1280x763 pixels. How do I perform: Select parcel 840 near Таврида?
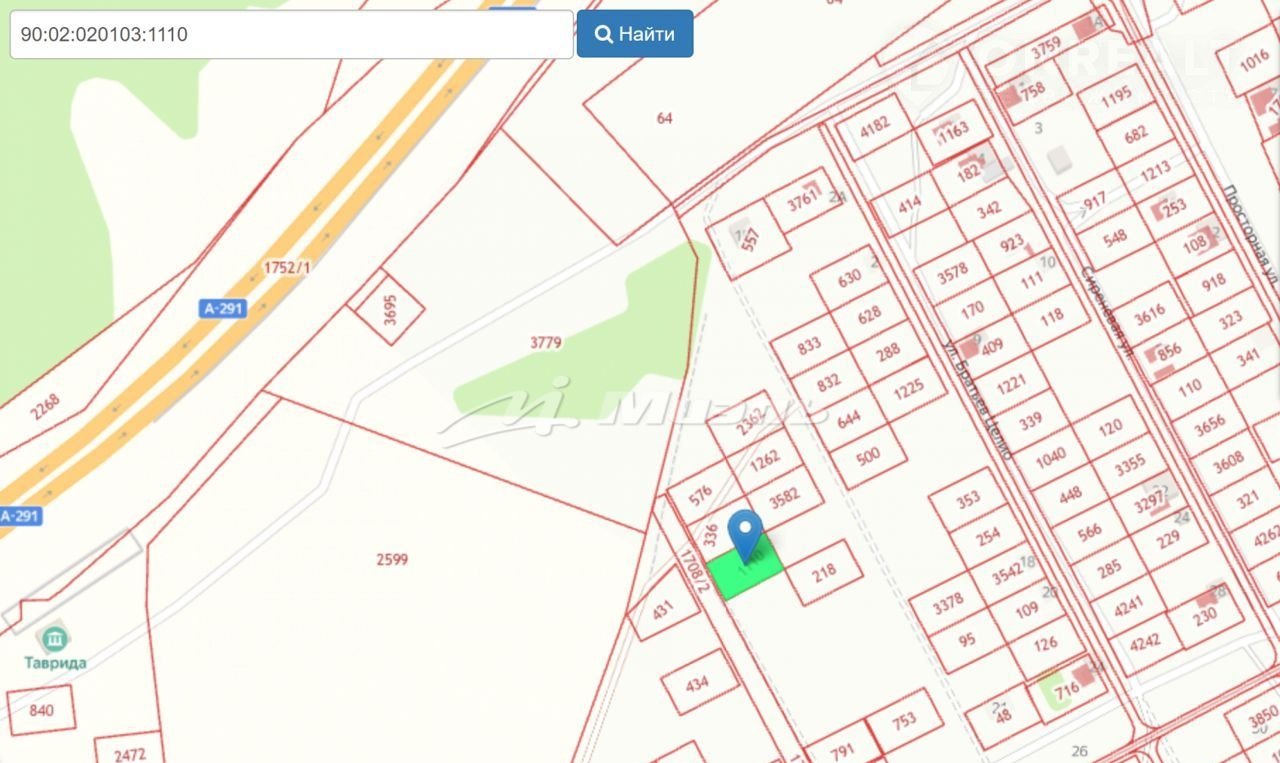[41, 710]
